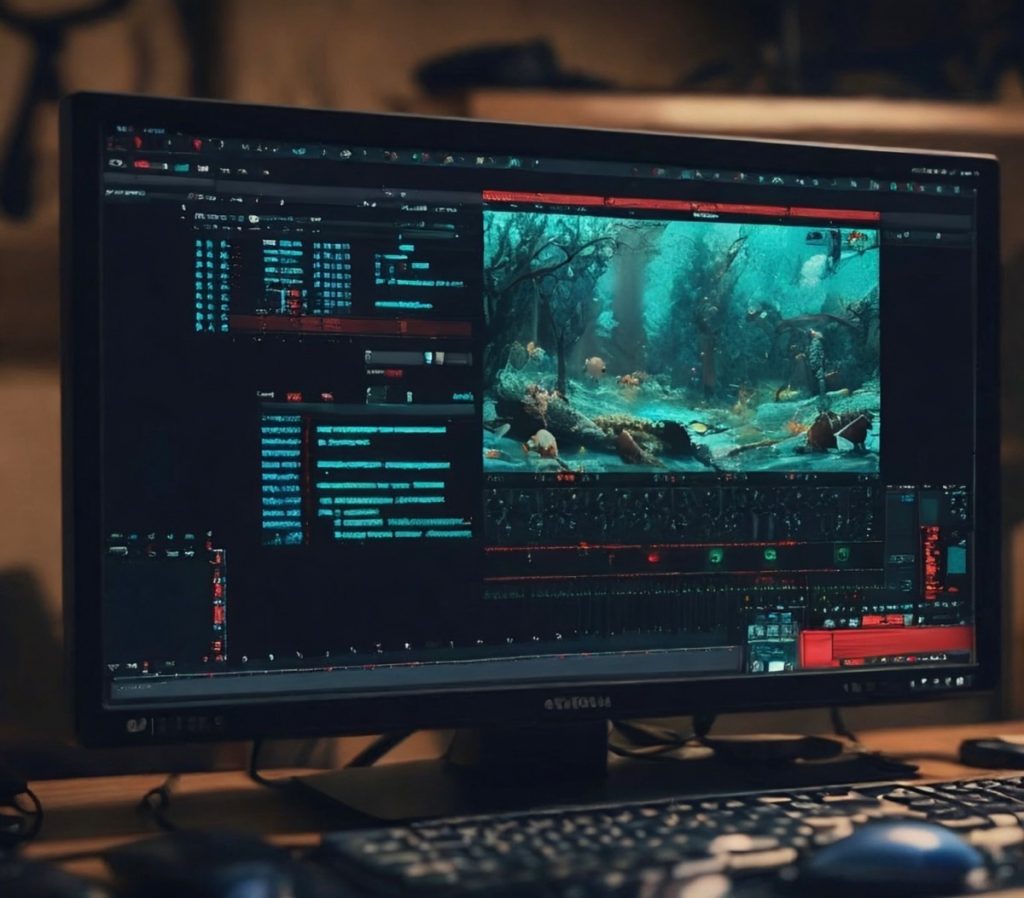This screenshot has width=1024, height=898.
Task: Click the rightmost green marker icon on the timeline
Action: [842, 553]
